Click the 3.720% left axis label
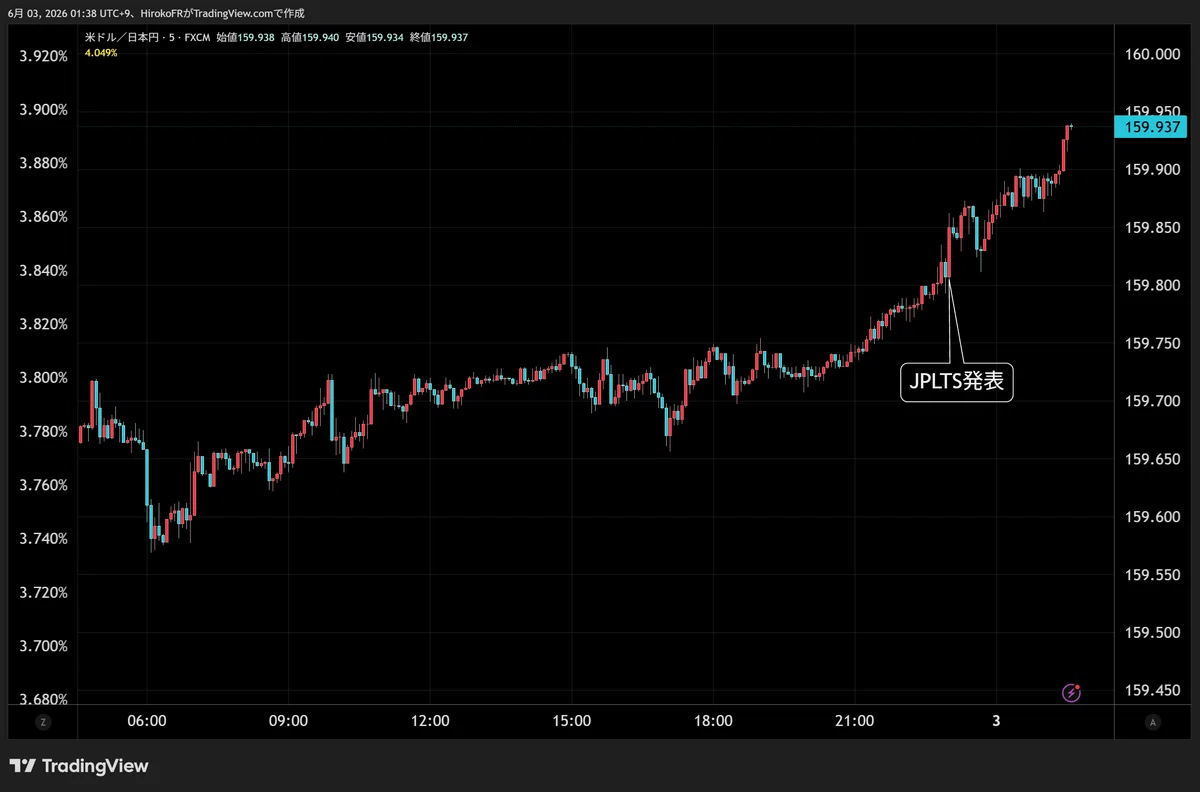The width and height of the screenshot is (1200, 792). 44,592
